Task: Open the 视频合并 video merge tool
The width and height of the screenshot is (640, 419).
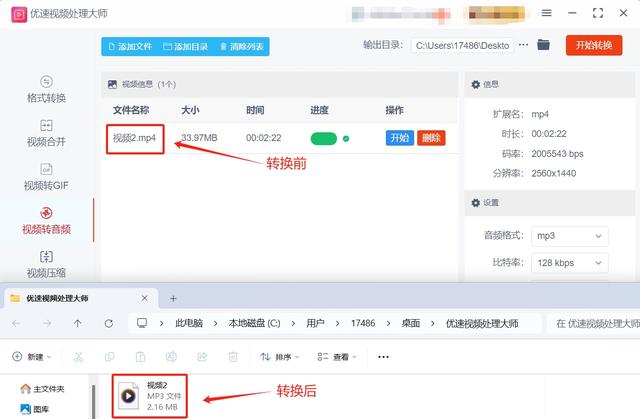Action: (x=46, y=133)
